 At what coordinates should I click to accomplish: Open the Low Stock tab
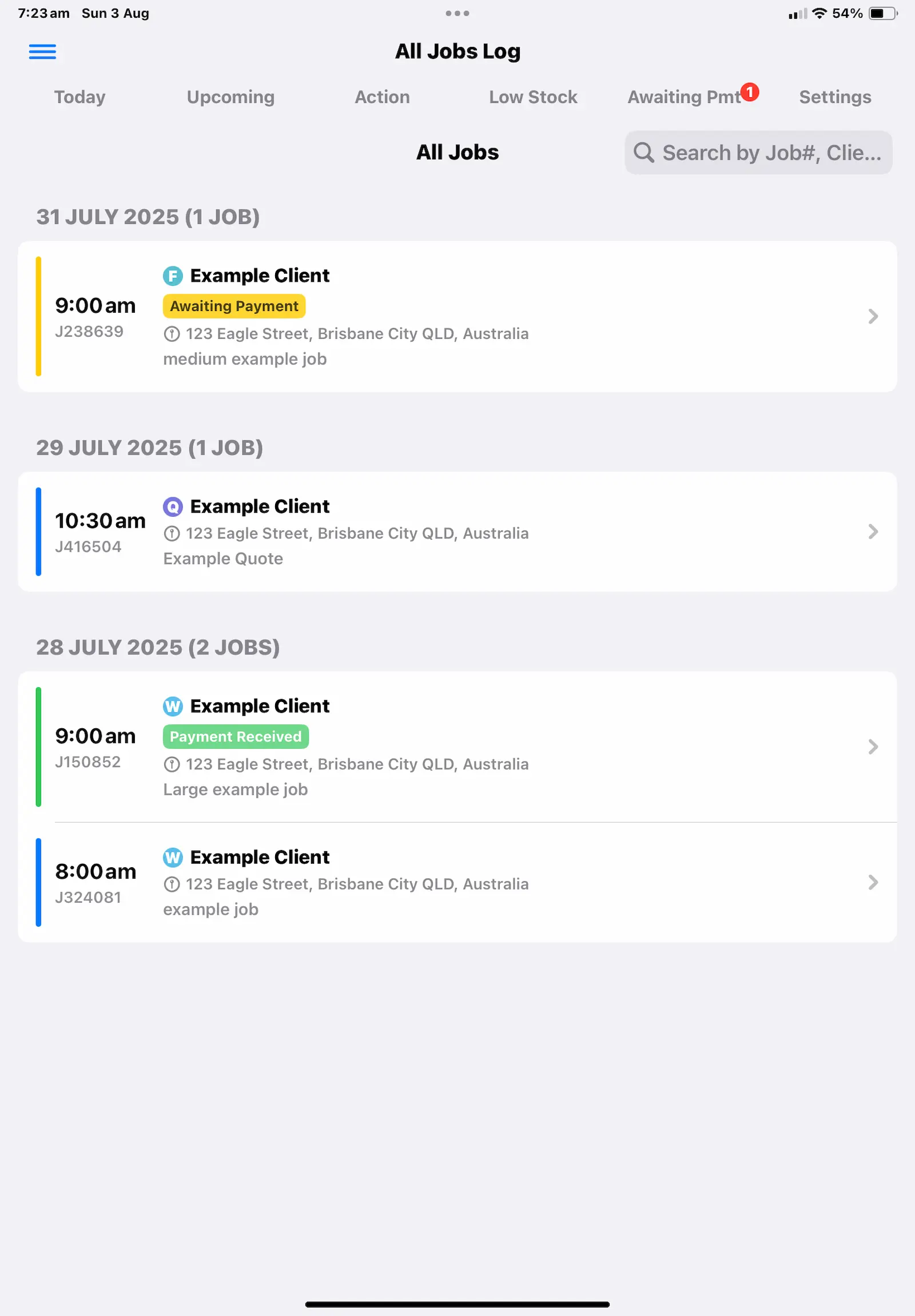pos(532,97)
